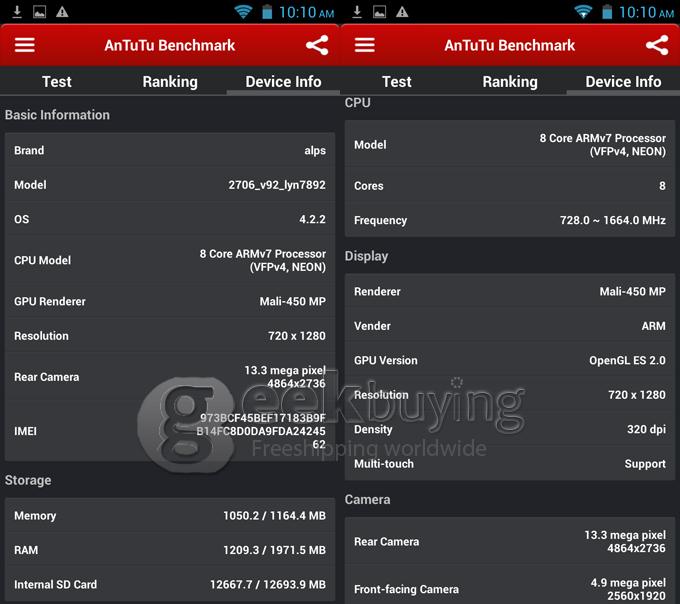Viewport: 680px width, 604px height.
Task: Select OS row showing 4.2.2
Action: click(170, 219)
